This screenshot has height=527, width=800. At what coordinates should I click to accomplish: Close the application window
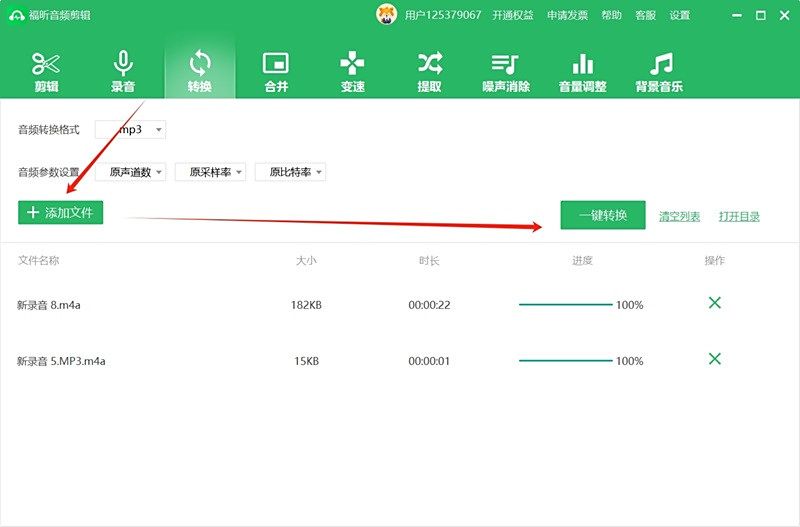coord(785,15)
